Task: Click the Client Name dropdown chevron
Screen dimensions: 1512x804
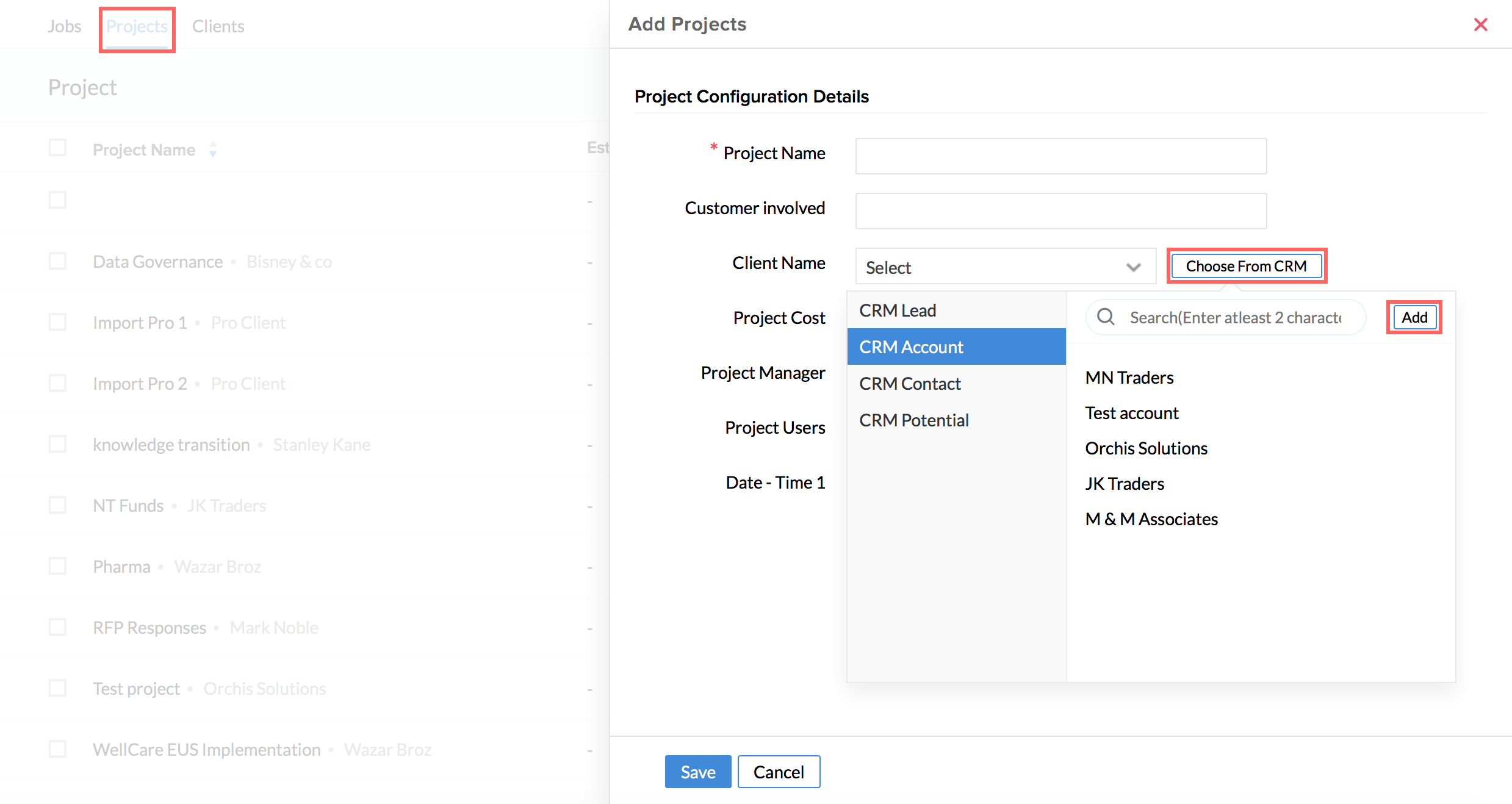Action: click(1133, 267)
